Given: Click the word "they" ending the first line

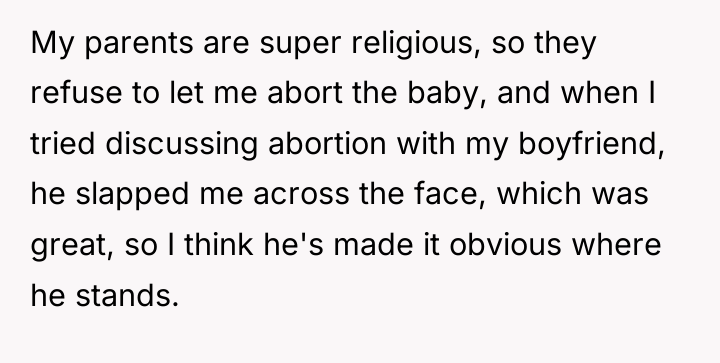Looking at the screenshot, I should point(565,45).
